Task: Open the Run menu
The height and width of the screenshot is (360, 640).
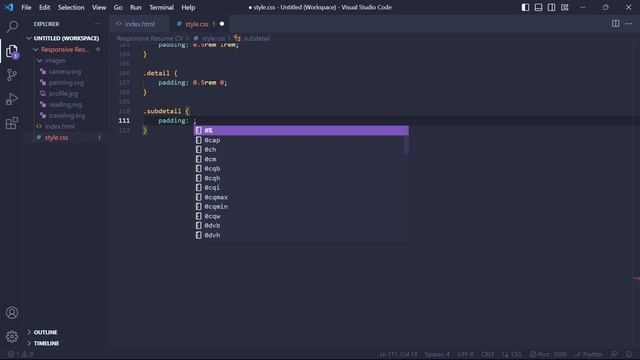Action: click(x=136, y=7)
